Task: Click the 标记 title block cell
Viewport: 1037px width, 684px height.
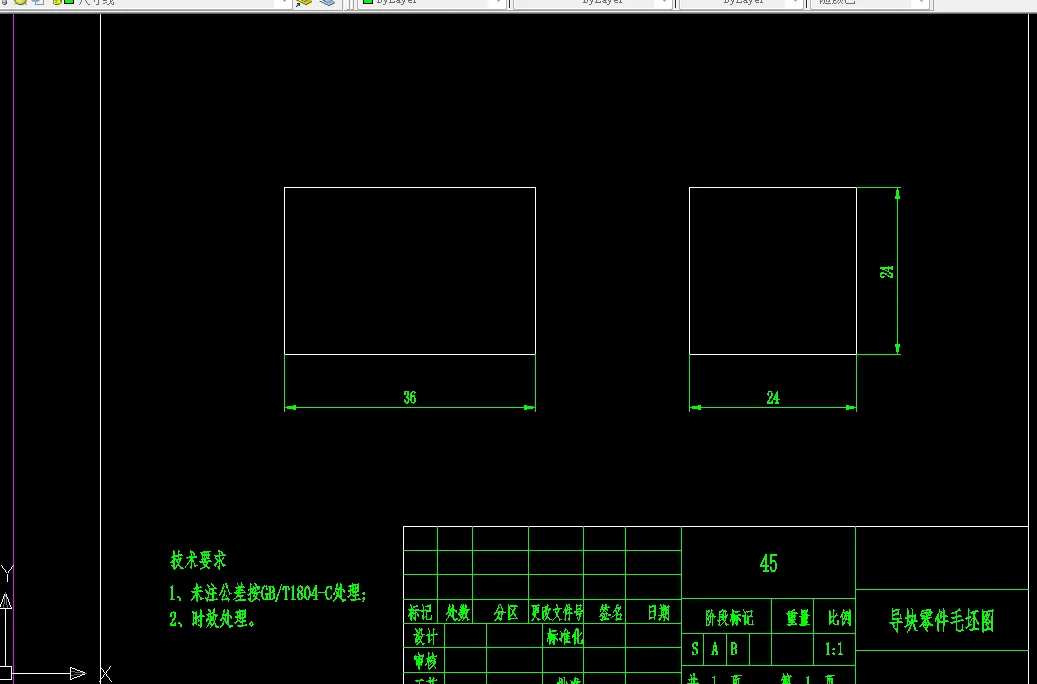Action: pos(420,613)
